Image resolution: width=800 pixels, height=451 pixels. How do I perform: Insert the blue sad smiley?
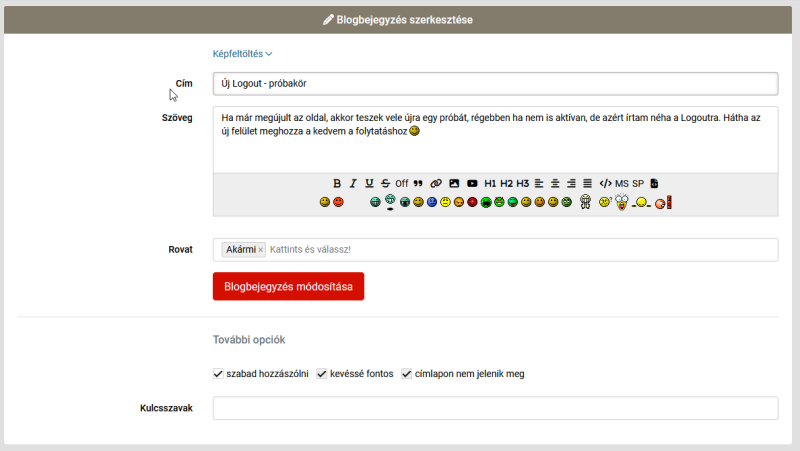click(x=432, y=202)
